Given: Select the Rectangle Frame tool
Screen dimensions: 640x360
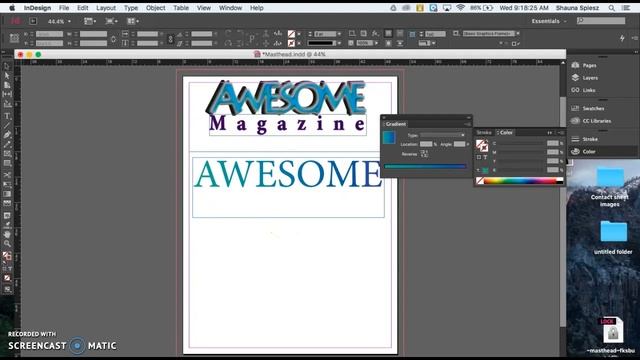Looking at the screenshot, I should click(7, 154).
